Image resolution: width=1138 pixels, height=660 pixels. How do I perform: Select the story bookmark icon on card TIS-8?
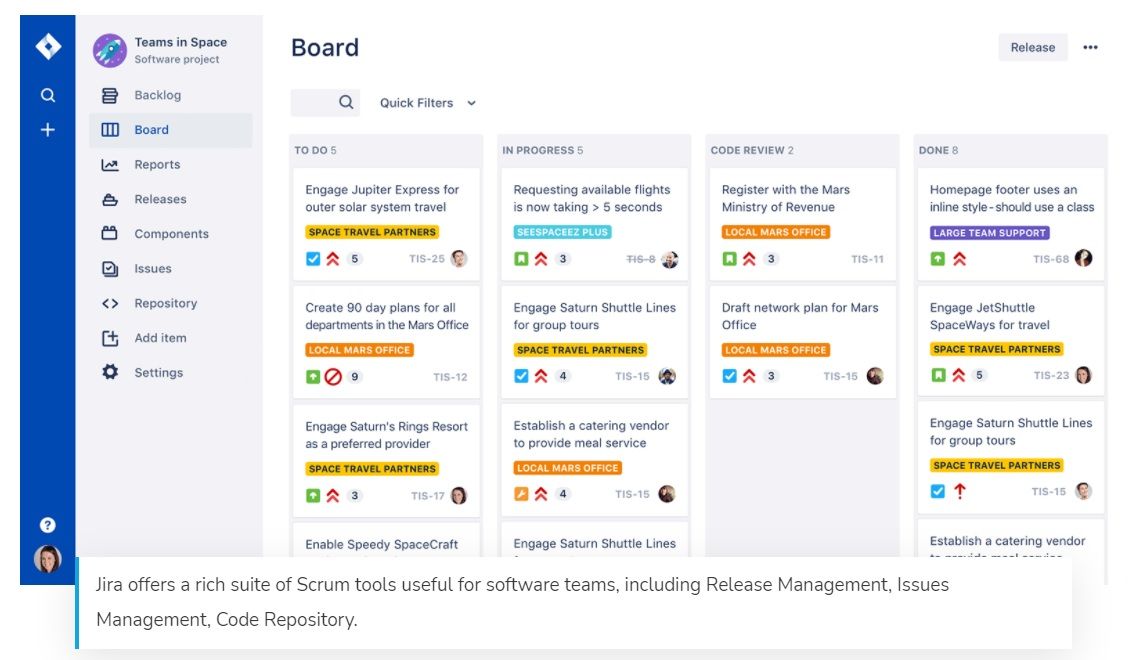[x=521, y=258]
